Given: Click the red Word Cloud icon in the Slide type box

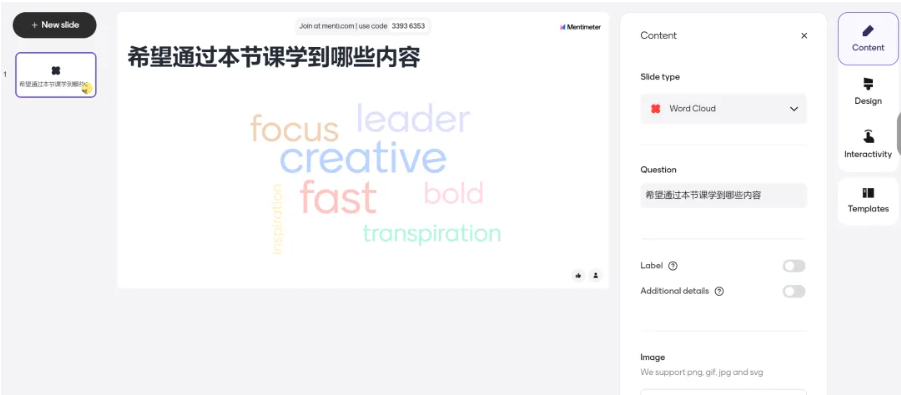Looking at the screenshot, I should 656,109.
